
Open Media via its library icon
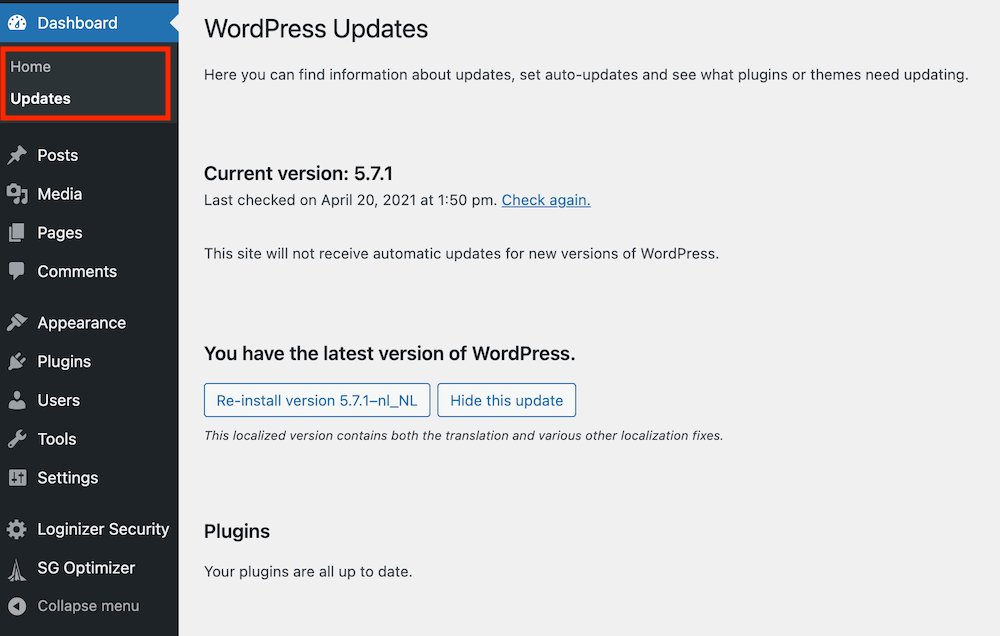coord(17,194)
